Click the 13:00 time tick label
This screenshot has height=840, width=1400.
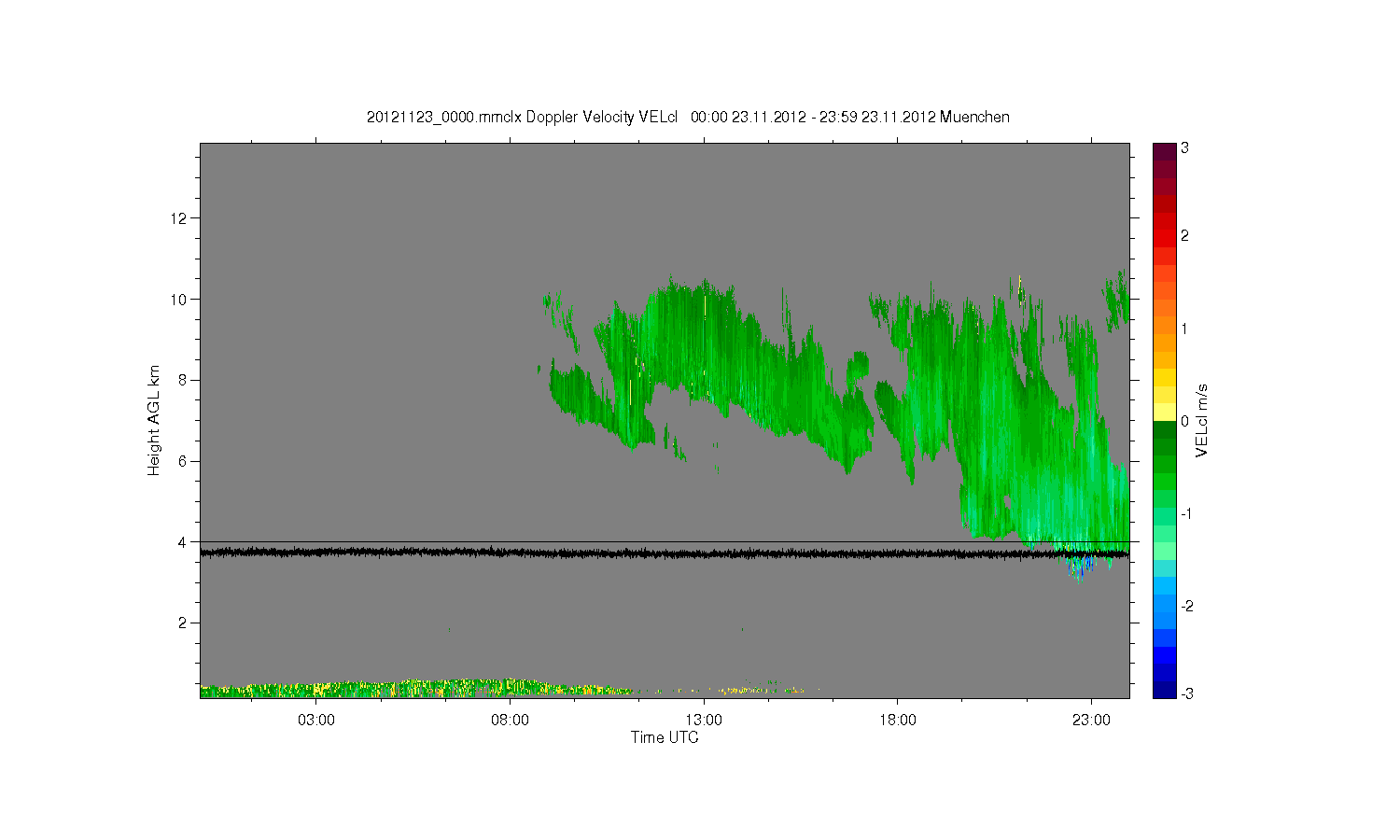pyautogui.click(x=704, y=720)
